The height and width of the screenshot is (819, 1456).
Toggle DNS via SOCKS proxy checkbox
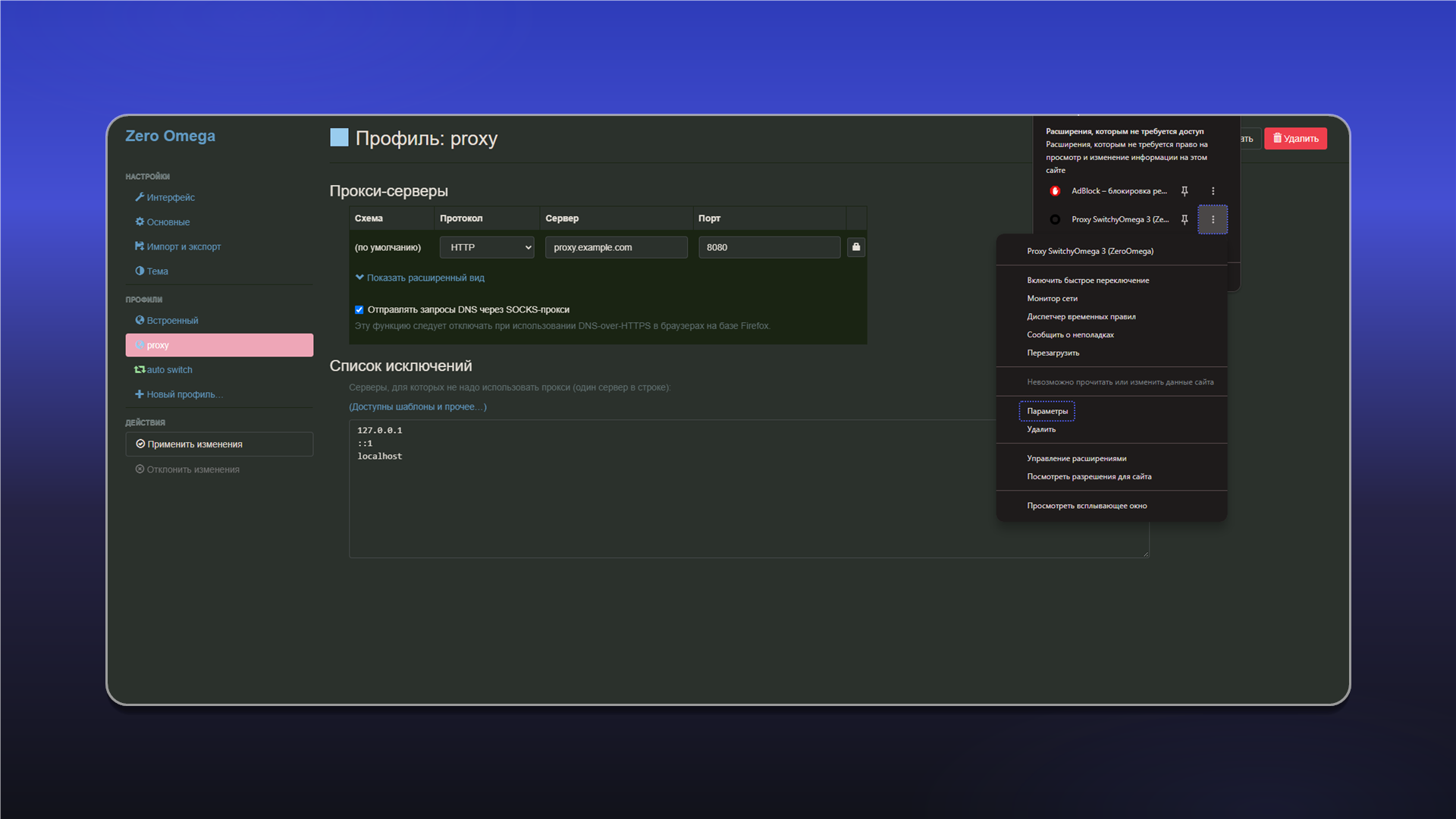pyautogui.click(x=359, y=309)
